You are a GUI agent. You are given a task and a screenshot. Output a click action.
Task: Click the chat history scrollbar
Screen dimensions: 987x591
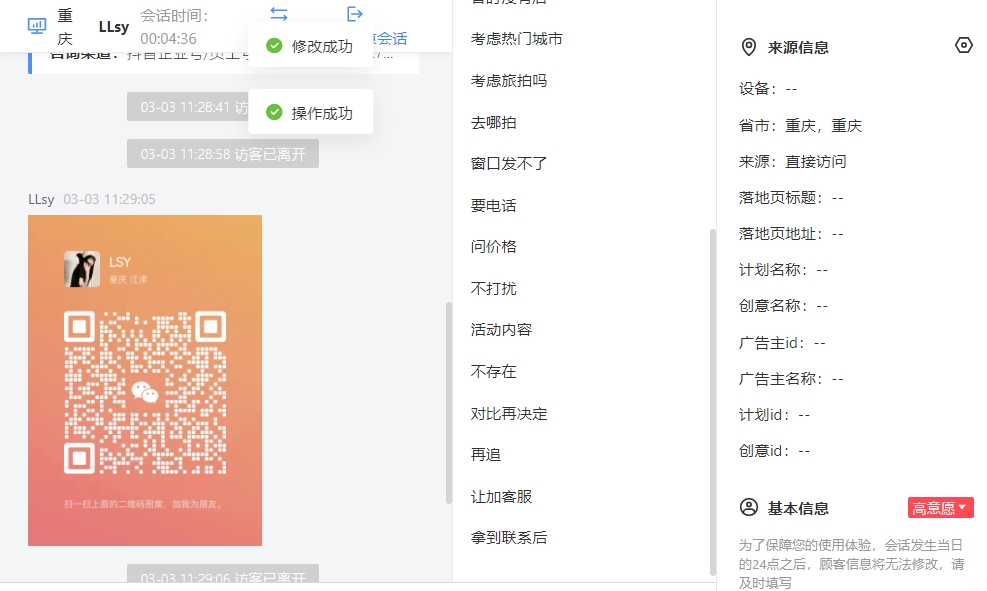point(449,403)
